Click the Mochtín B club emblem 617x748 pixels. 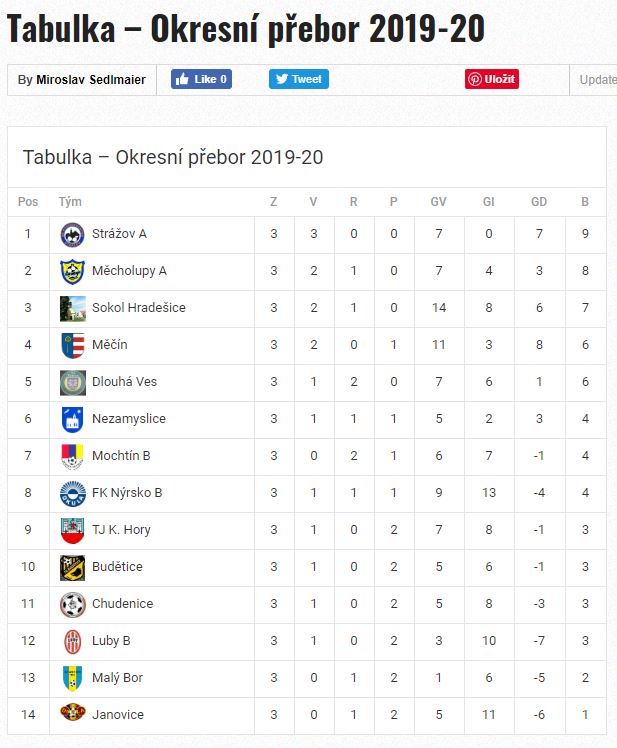tap(72, 456)
